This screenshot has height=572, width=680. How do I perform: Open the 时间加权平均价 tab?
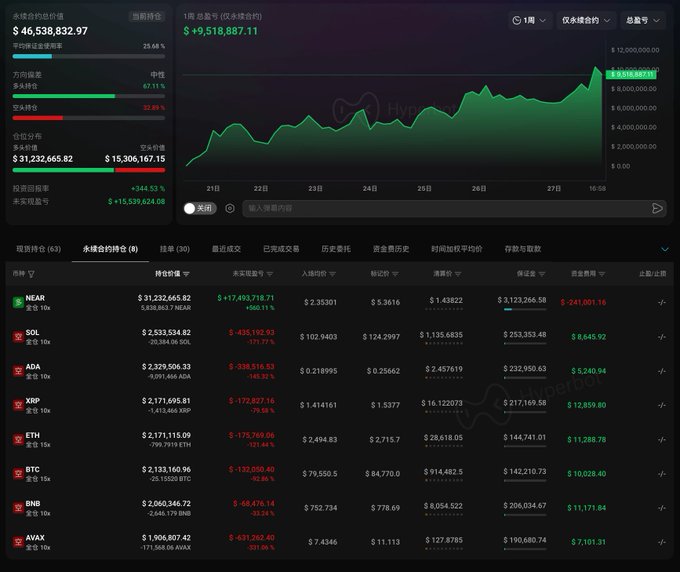tap(457, 249)
